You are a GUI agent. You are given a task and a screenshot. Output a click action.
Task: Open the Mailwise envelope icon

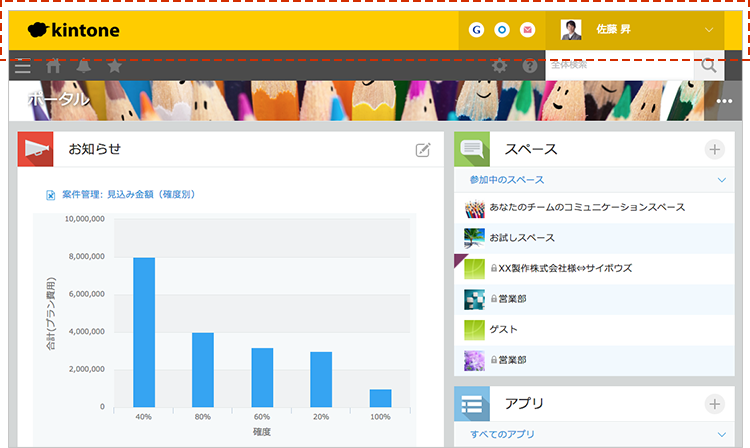(527, 30)
